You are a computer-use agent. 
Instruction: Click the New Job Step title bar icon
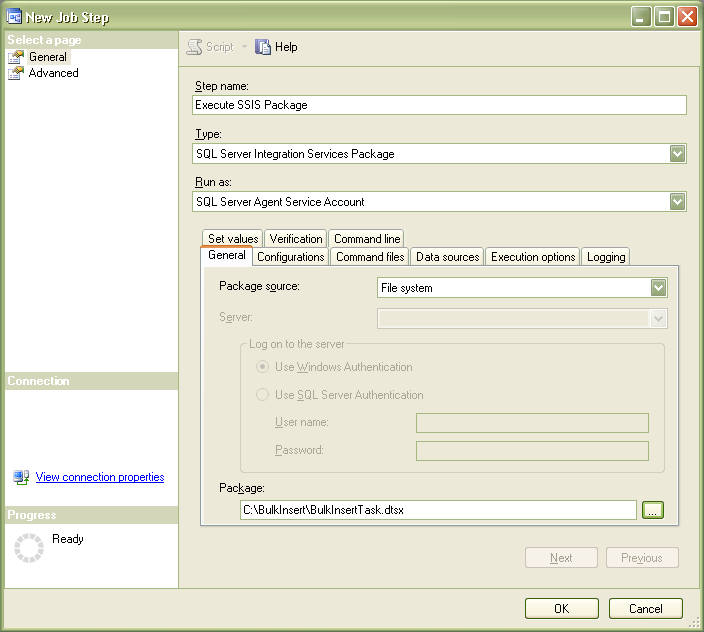pyautogui.click(x=14, y=17)
